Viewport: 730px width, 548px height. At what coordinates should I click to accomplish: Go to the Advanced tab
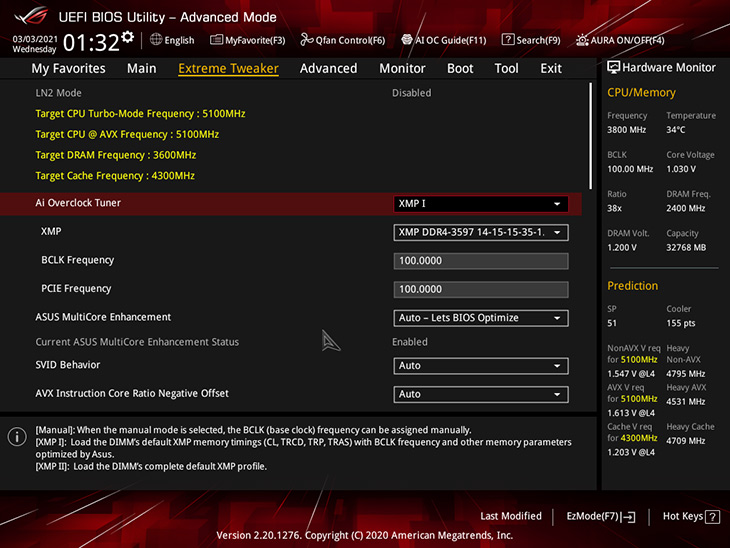coord(328,68)
